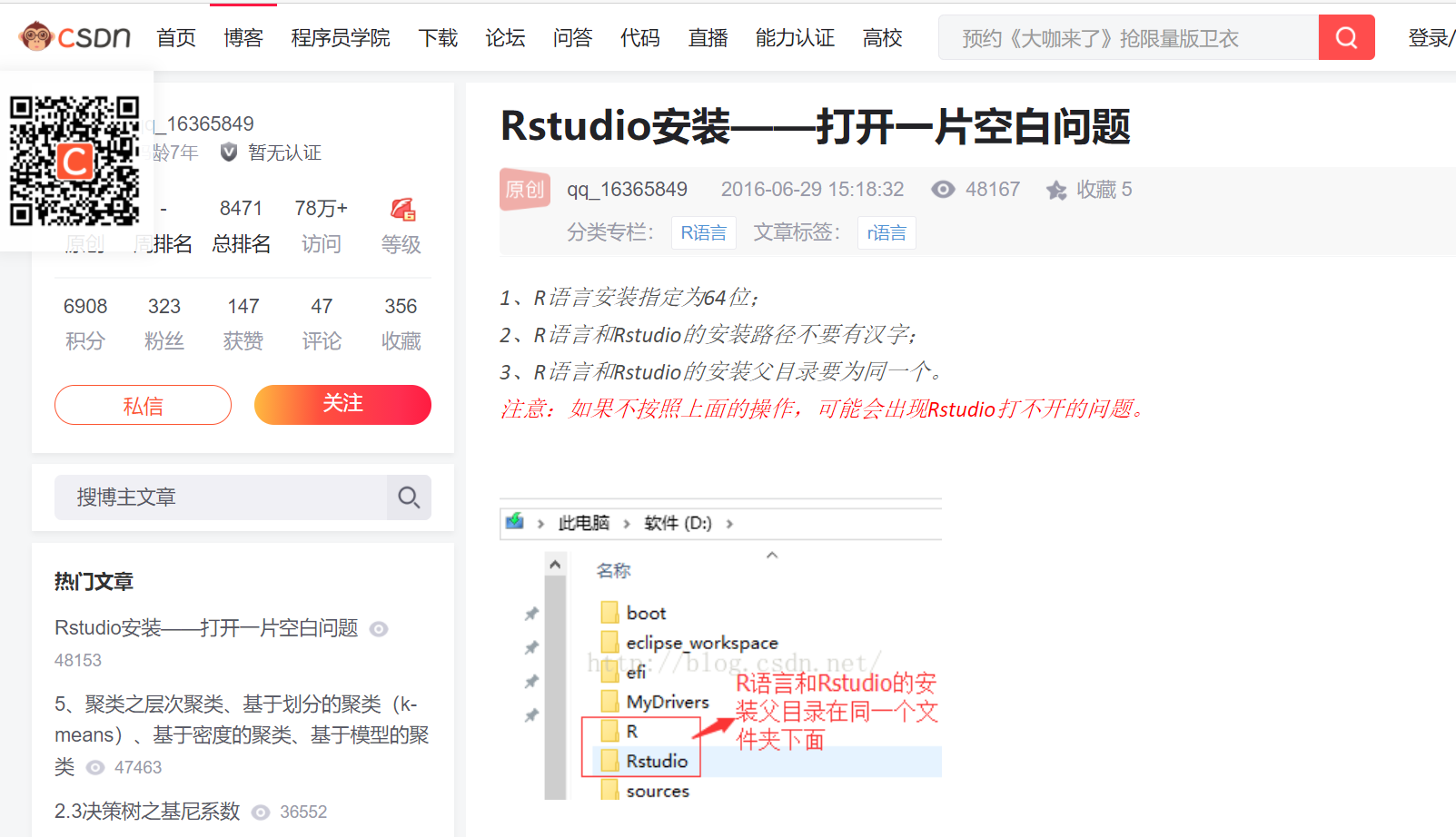Click the R folder in file list
Screen dimensions: 1456x837
pyautogui.click(x=619, y=732)
